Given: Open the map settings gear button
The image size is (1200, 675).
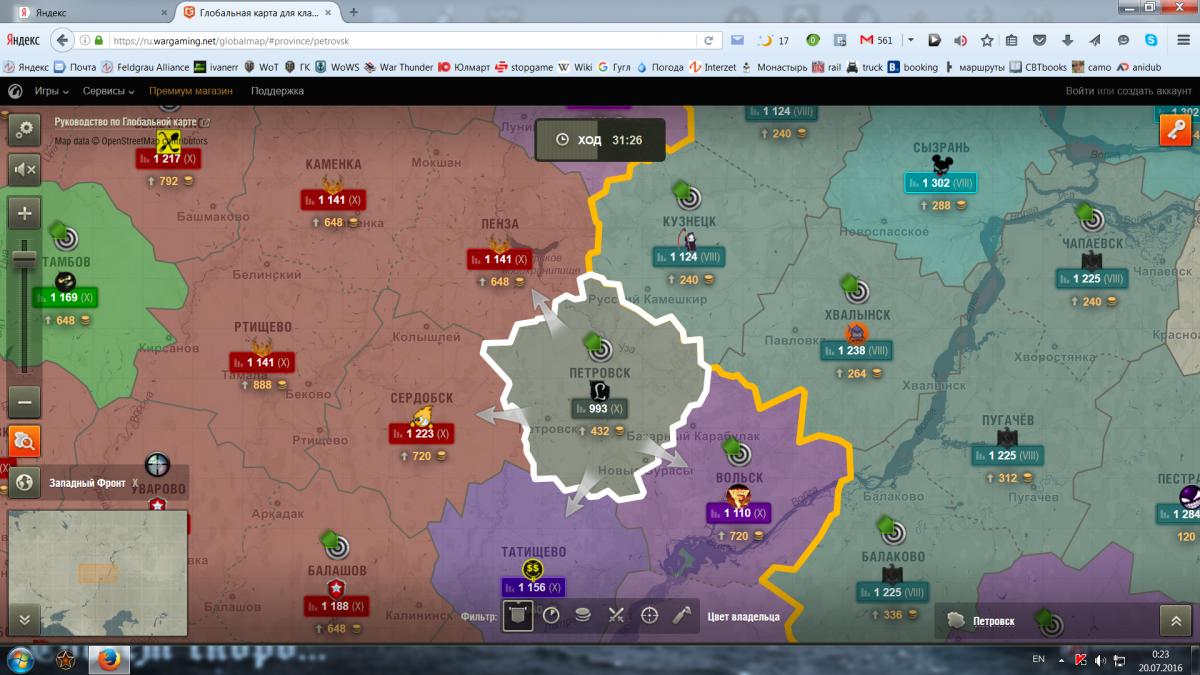Looking at the screenshot, I should click(x=25, y=129).
